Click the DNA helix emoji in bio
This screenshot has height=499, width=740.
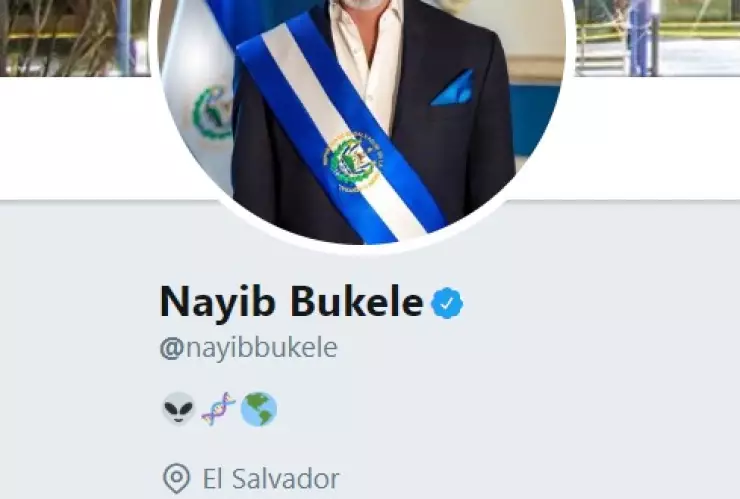coord(218,408)
